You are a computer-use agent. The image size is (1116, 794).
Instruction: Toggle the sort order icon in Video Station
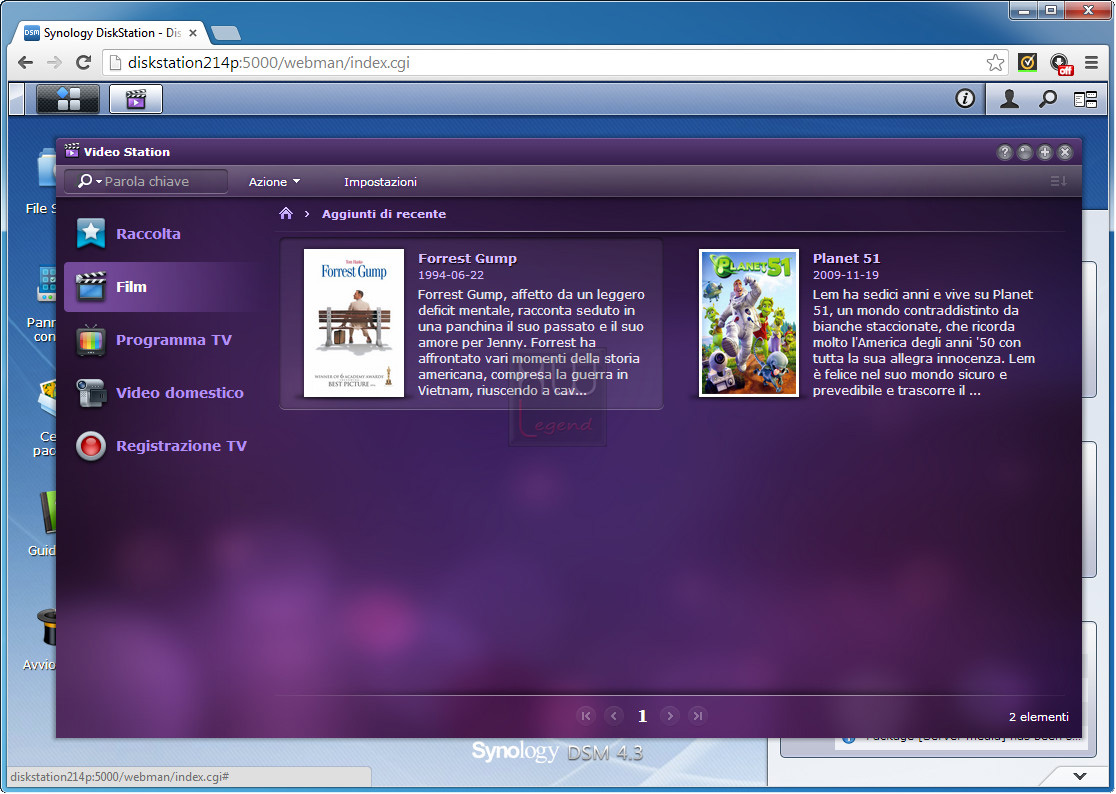pos(1058,181)
